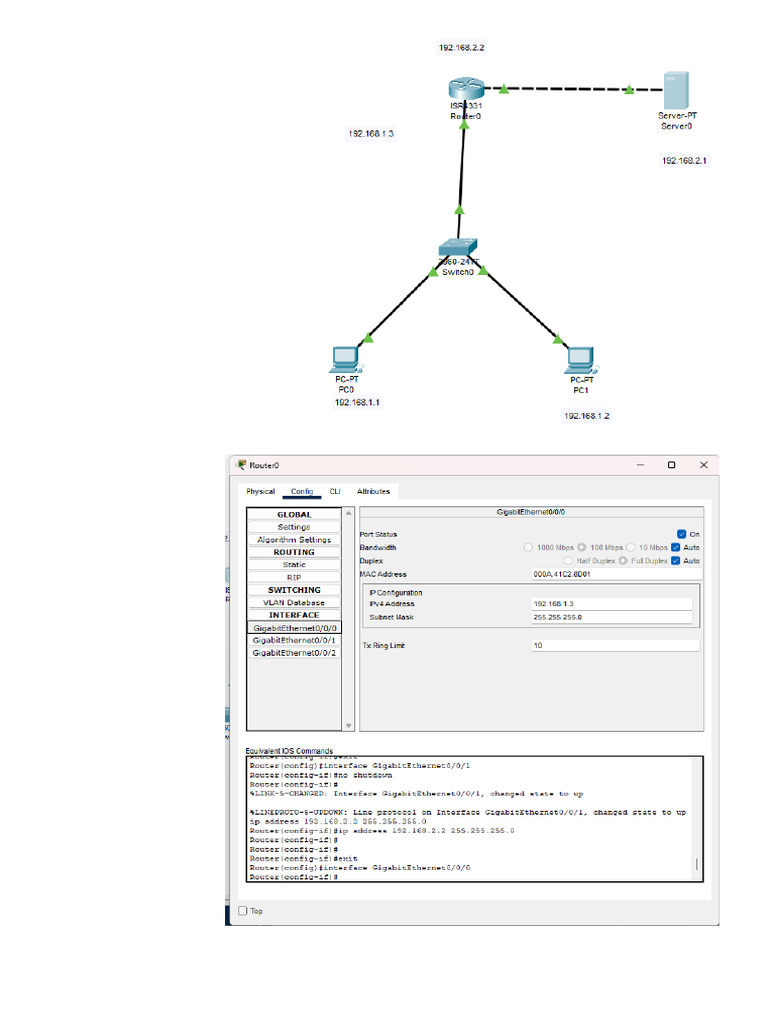Click the Router0 window title icon
This screenshot has width=768, height=1024.
(x=242, y=465)
